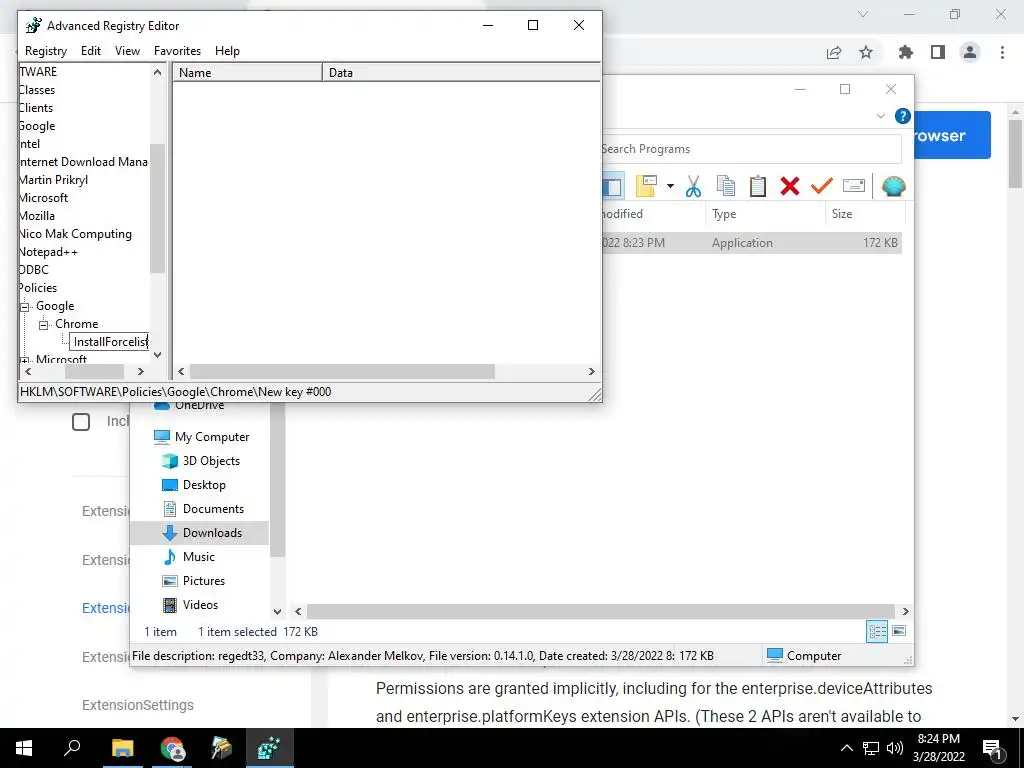Select the Notepad++ registry key
The image size is (1024, 768).
click(x=48, y=252)
